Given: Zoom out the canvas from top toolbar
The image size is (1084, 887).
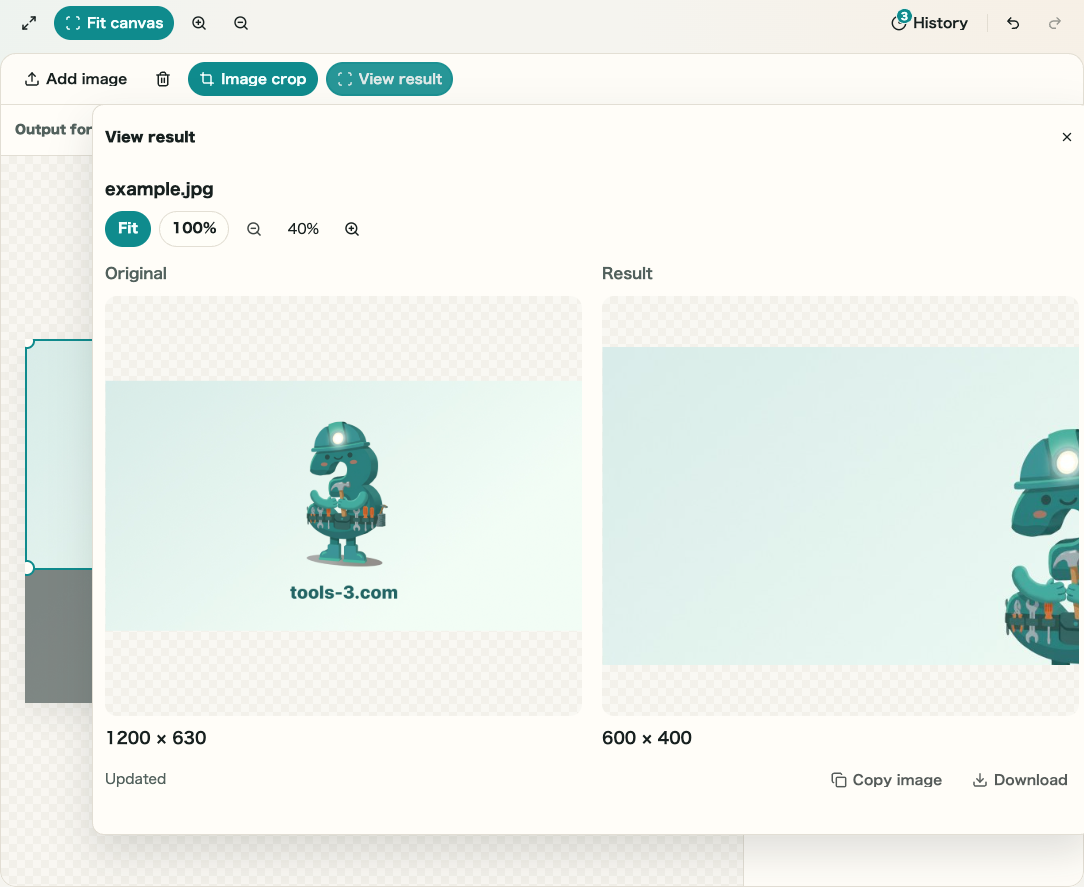Looking at the screenshot, I should click(x=241, y=24).
